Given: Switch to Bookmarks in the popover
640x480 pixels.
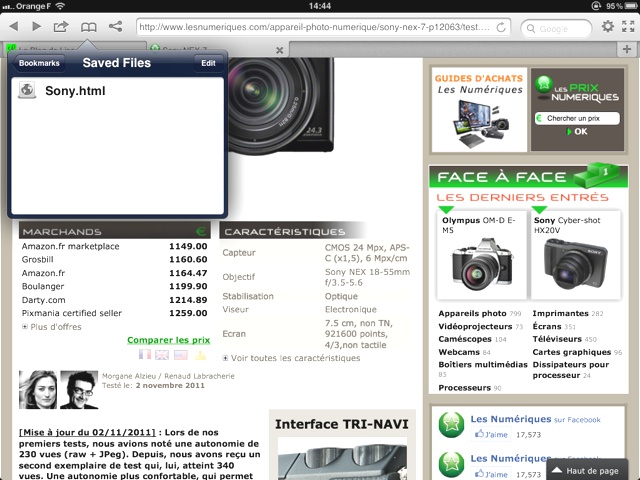Looking at the screenshot, I should pyautogui.click(x=39, y=63).
